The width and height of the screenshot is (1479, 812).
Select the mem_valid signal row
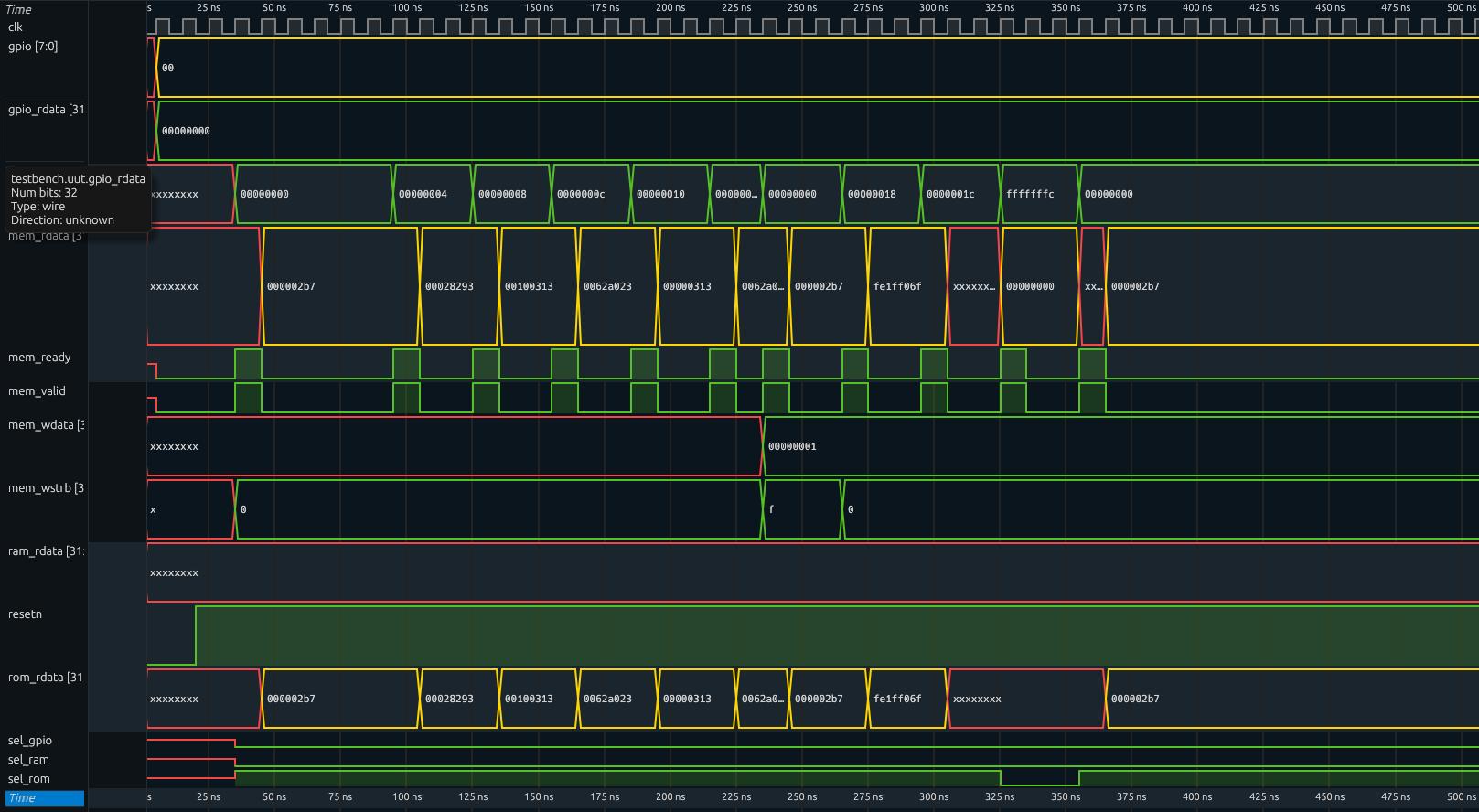(x=37, y=391)
